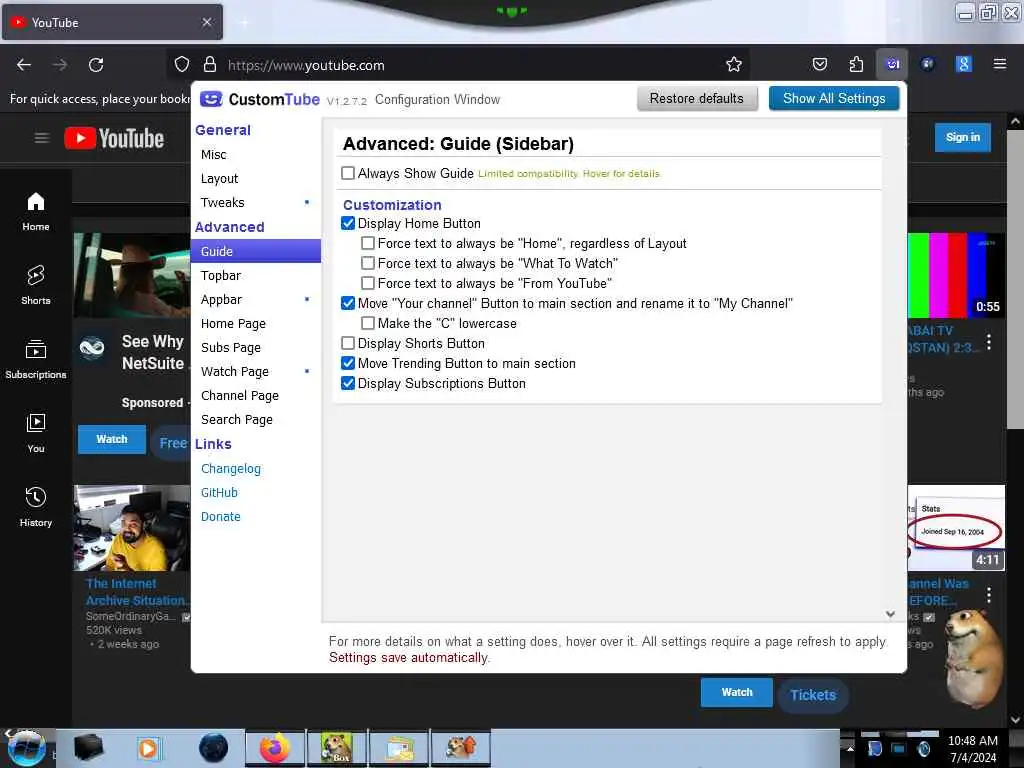Image resolution: width=1024 pixels, height=768 pixels.
Task: Click the YouTube Sign in button
Action: [963, 137]
